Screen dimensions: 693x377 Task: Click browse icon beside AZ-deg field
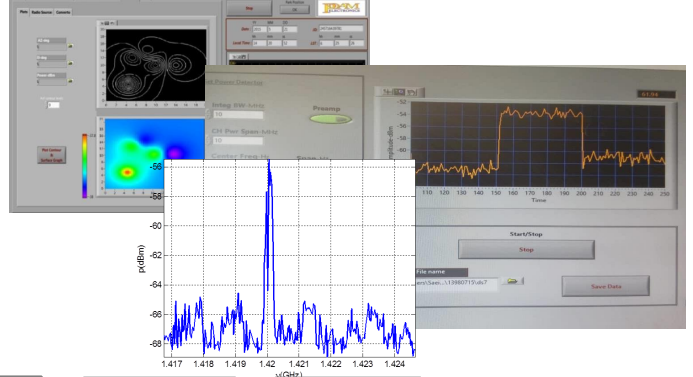click(70, 46)
